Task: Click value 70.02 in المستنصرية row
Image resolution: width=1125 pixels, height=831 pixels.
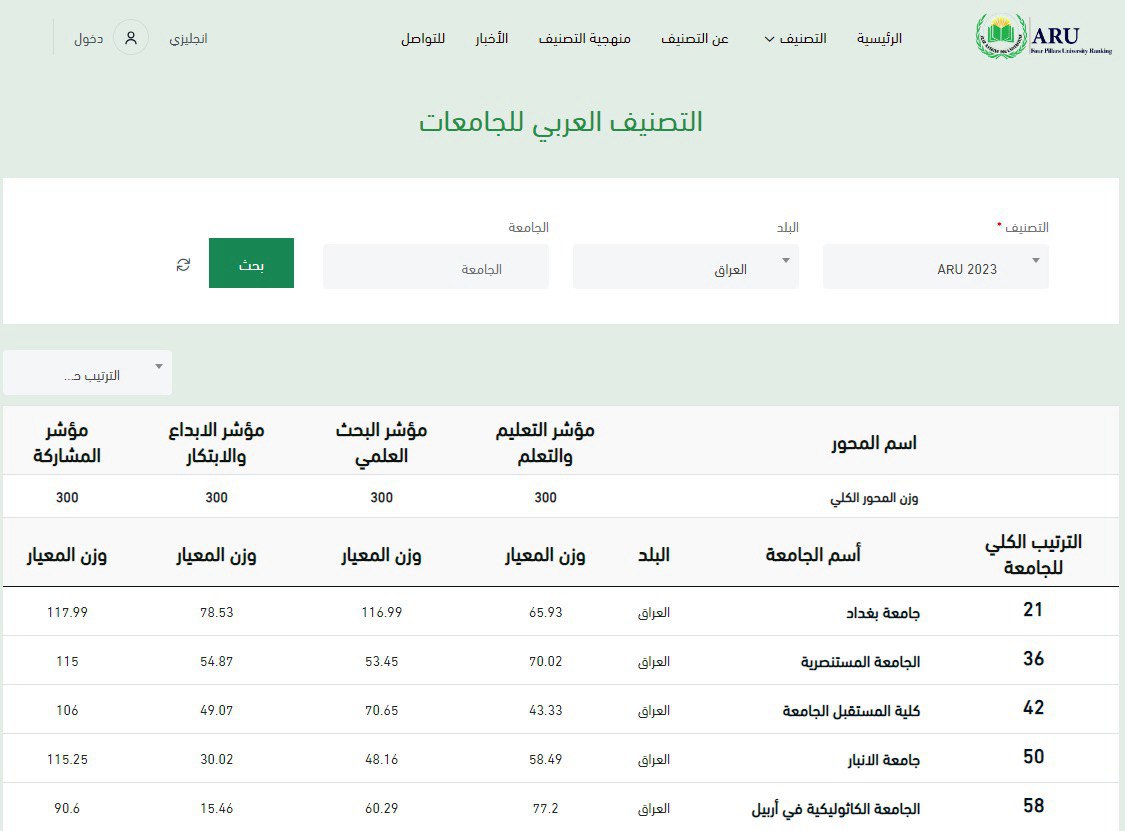Action: point(545,661)
